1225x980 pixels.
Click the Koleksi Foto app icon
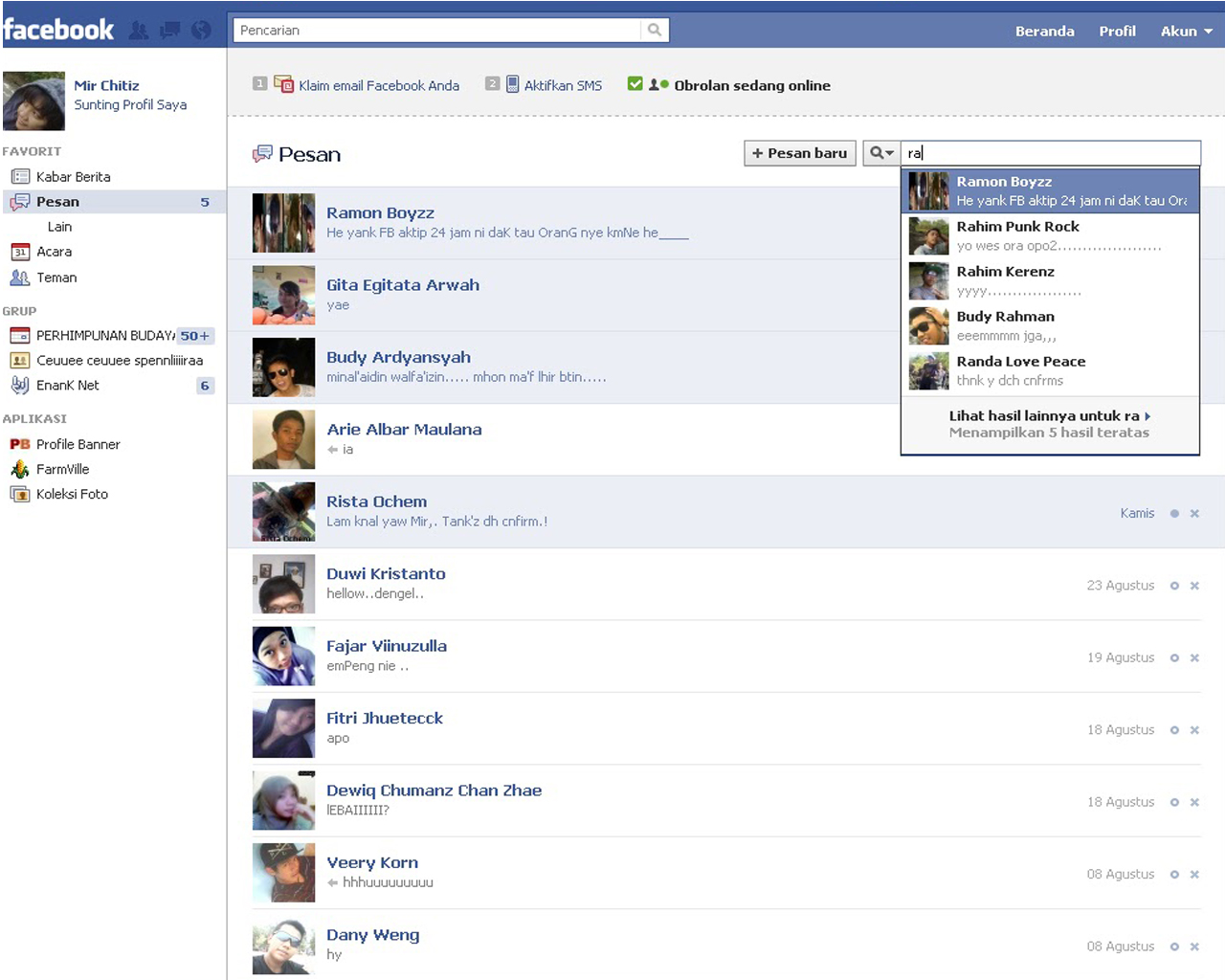pyautogui.click(x=20, y=494)
